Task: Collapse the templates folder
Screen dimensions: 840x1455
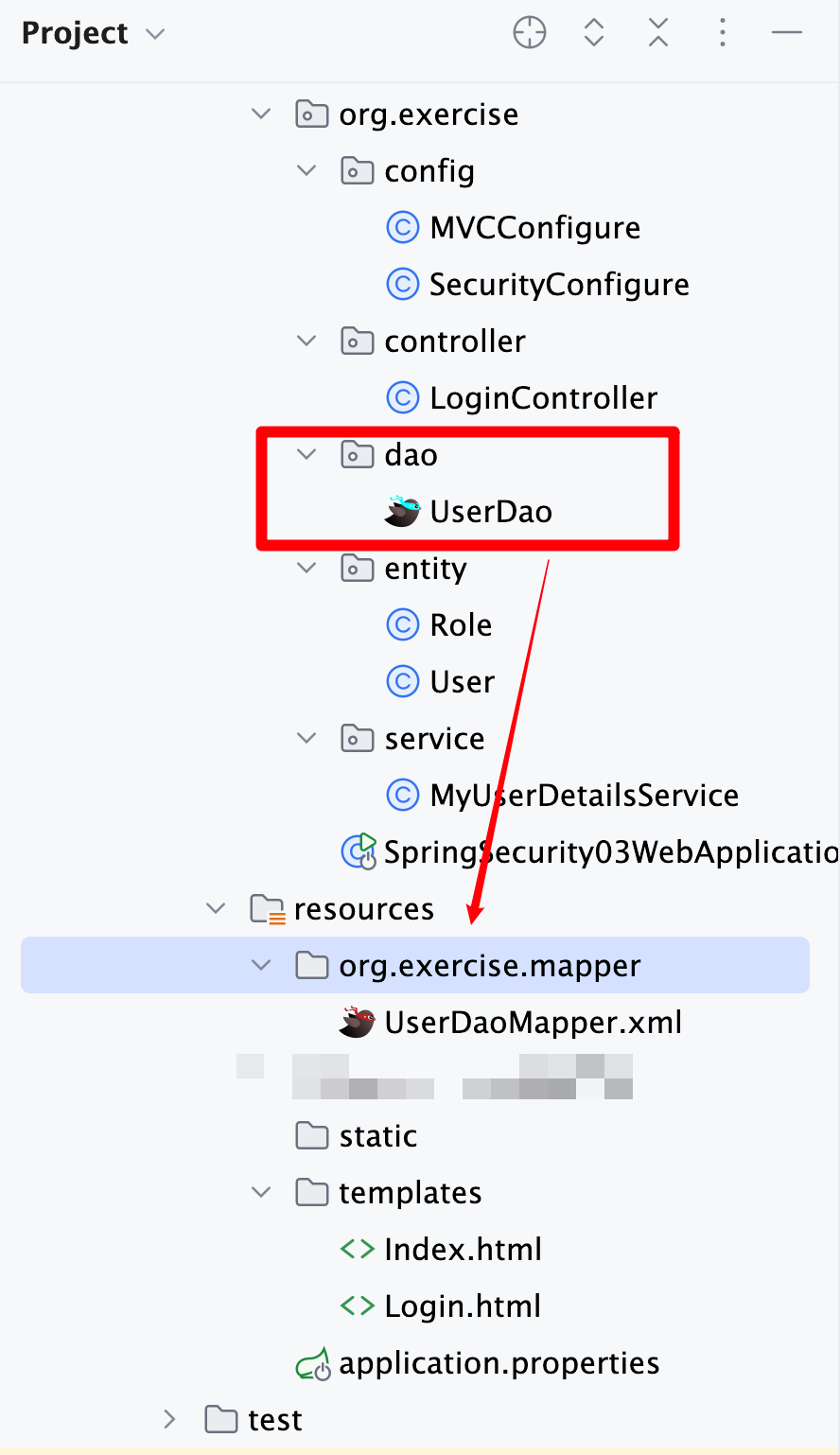Action: [260, 1192]
